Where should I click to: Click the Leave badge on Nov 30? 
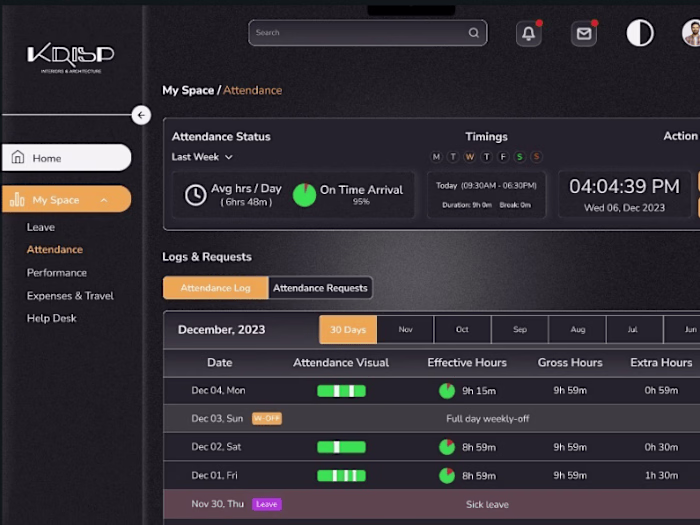click(267, 504)
